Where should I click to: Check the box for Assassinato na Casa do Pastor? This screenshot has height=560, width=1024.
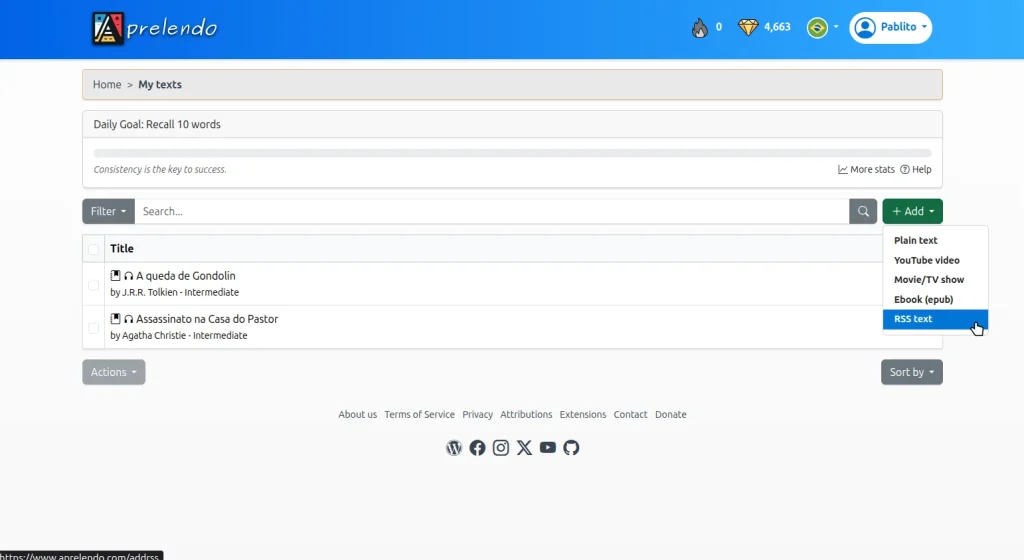tap(94, 327)
